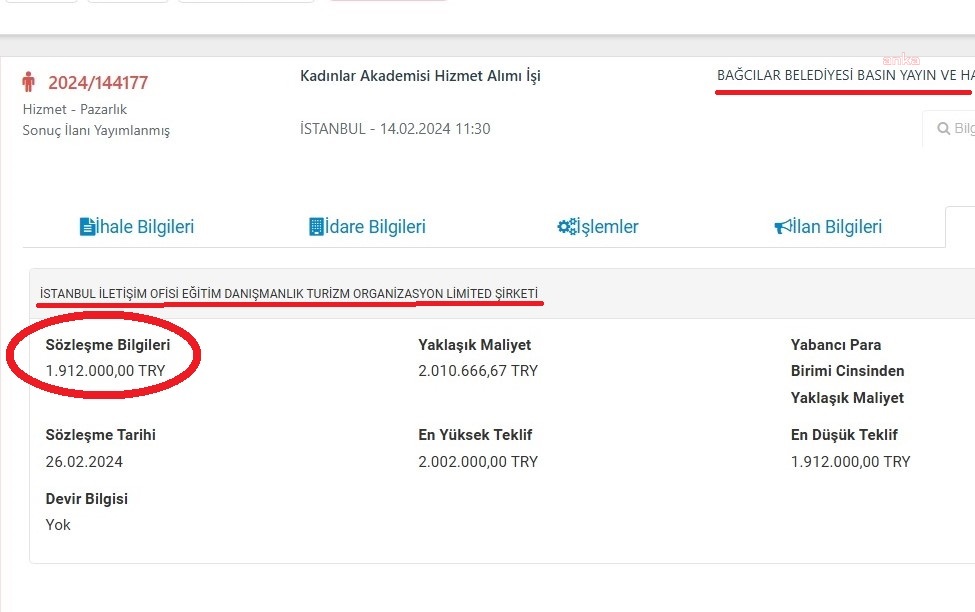Click the Sözleşme Bilgileri label
Screen dimensions: 975x612
pos(108,345)
